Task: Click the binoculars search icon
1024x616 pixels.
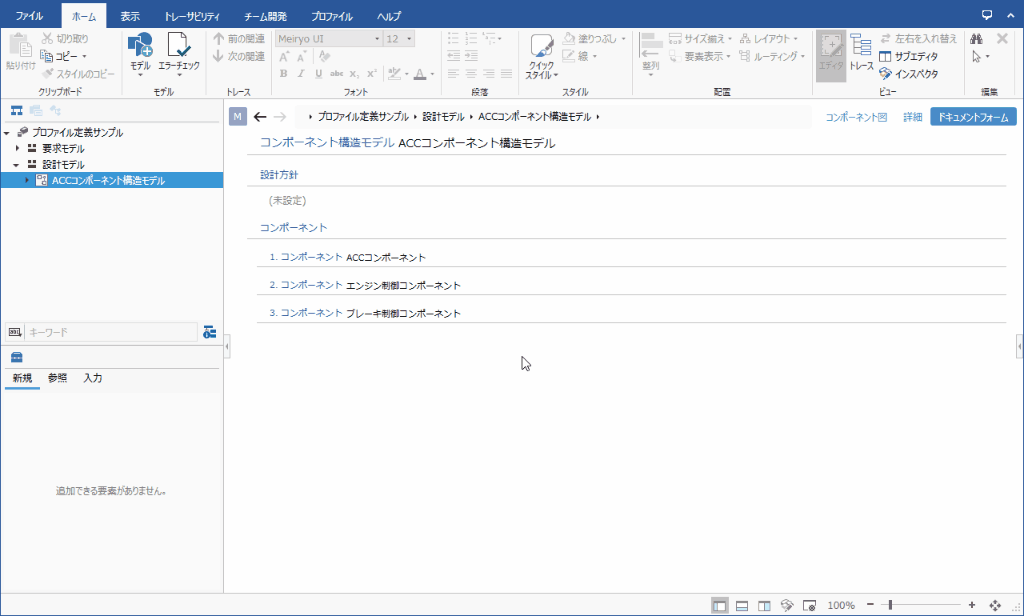Action: coord(976,38)
